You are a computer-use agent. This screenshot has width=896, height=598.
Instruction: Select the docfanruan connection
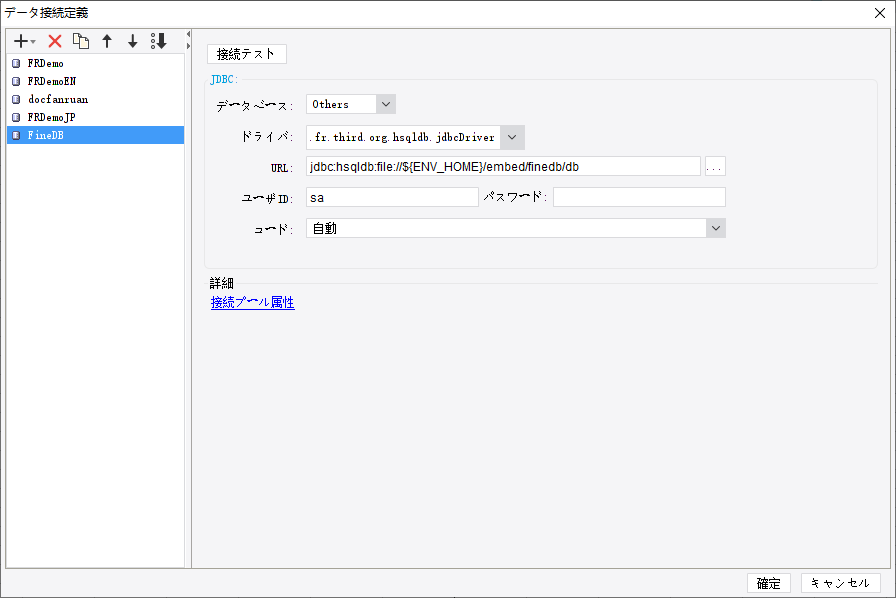point(56,99)
